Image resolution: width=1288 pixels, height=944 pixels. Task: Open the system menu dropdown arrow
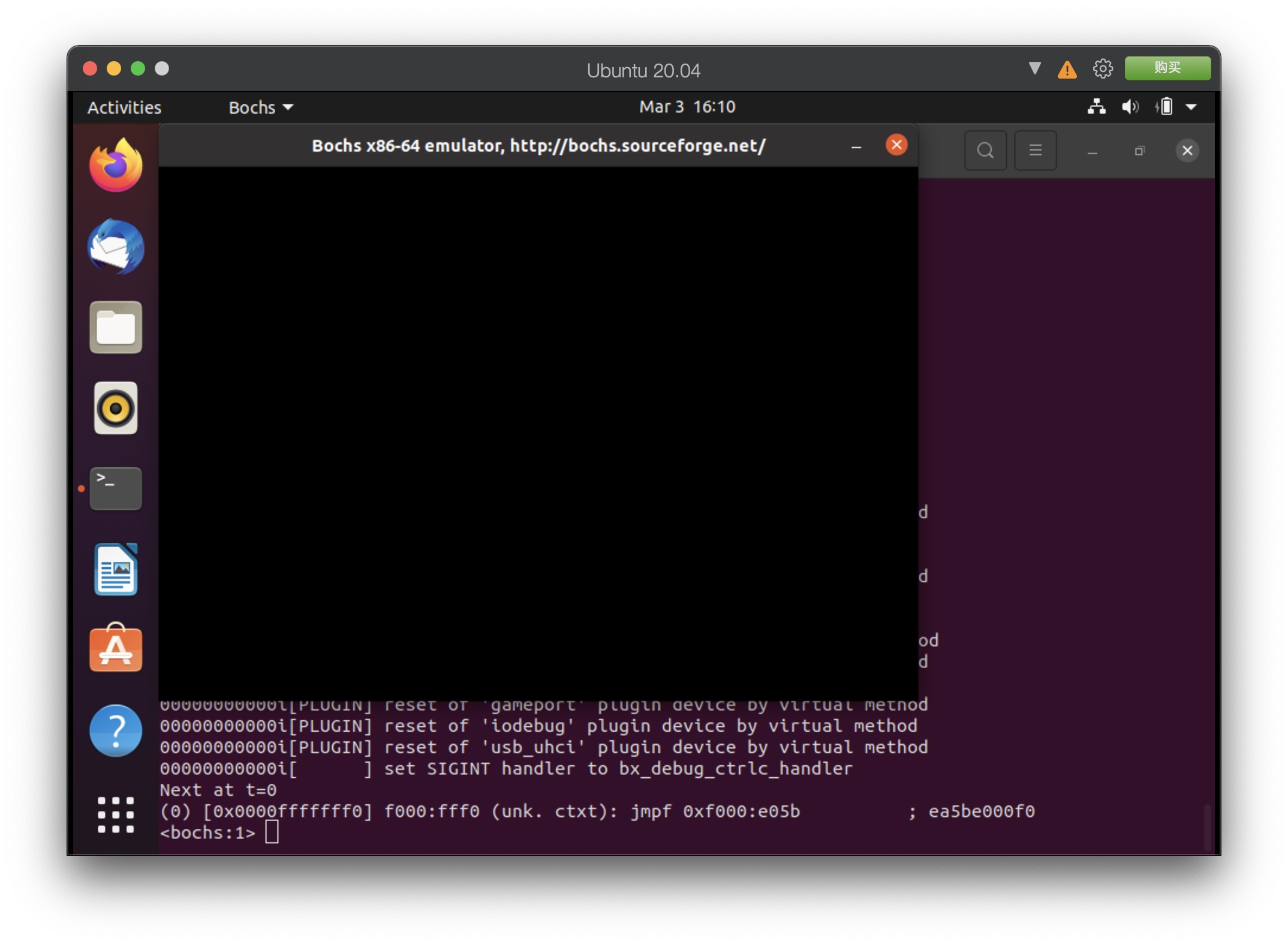click(x=1191, y=107)
